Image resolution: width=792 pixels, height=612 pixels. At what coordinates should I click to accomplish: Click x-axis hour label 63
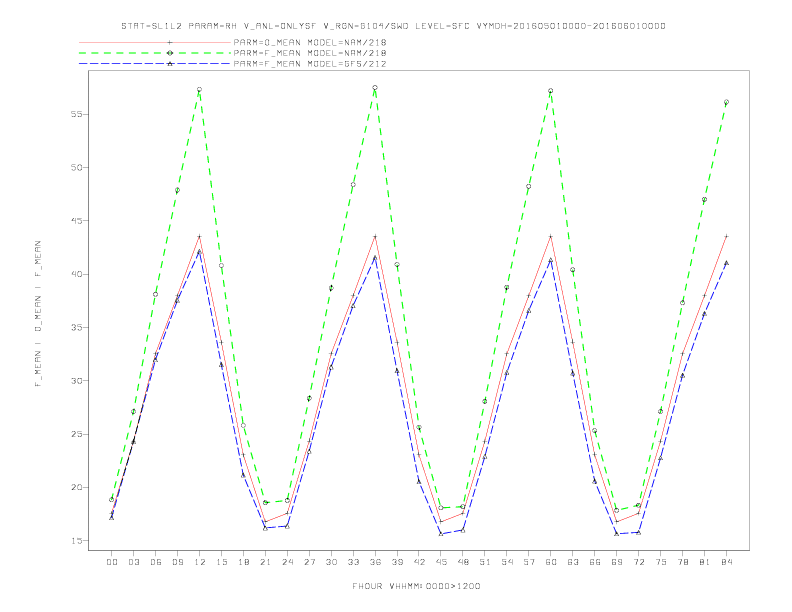point(573,562)
